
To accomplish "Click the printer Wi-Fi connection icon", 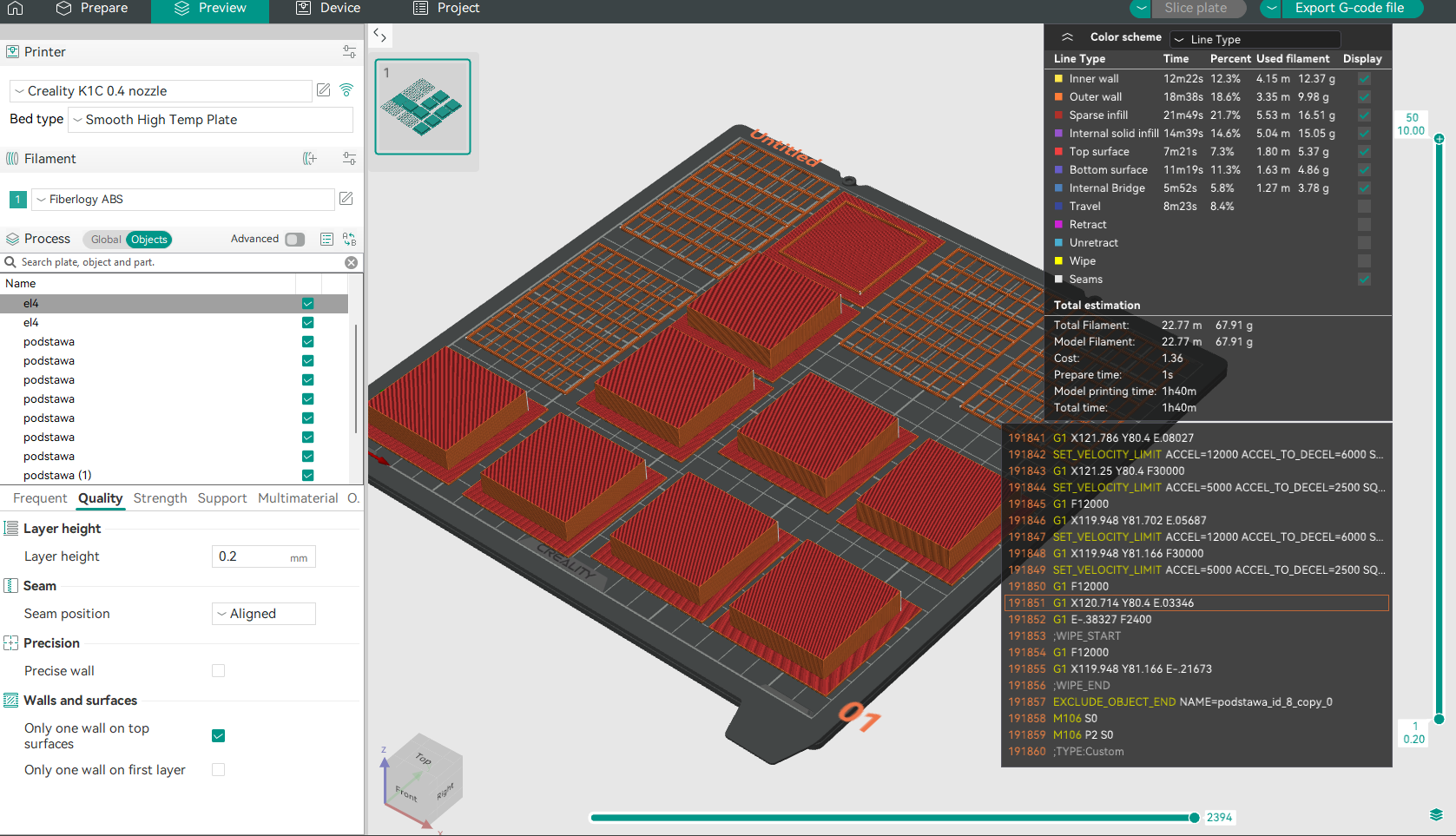I will point(346,90).
